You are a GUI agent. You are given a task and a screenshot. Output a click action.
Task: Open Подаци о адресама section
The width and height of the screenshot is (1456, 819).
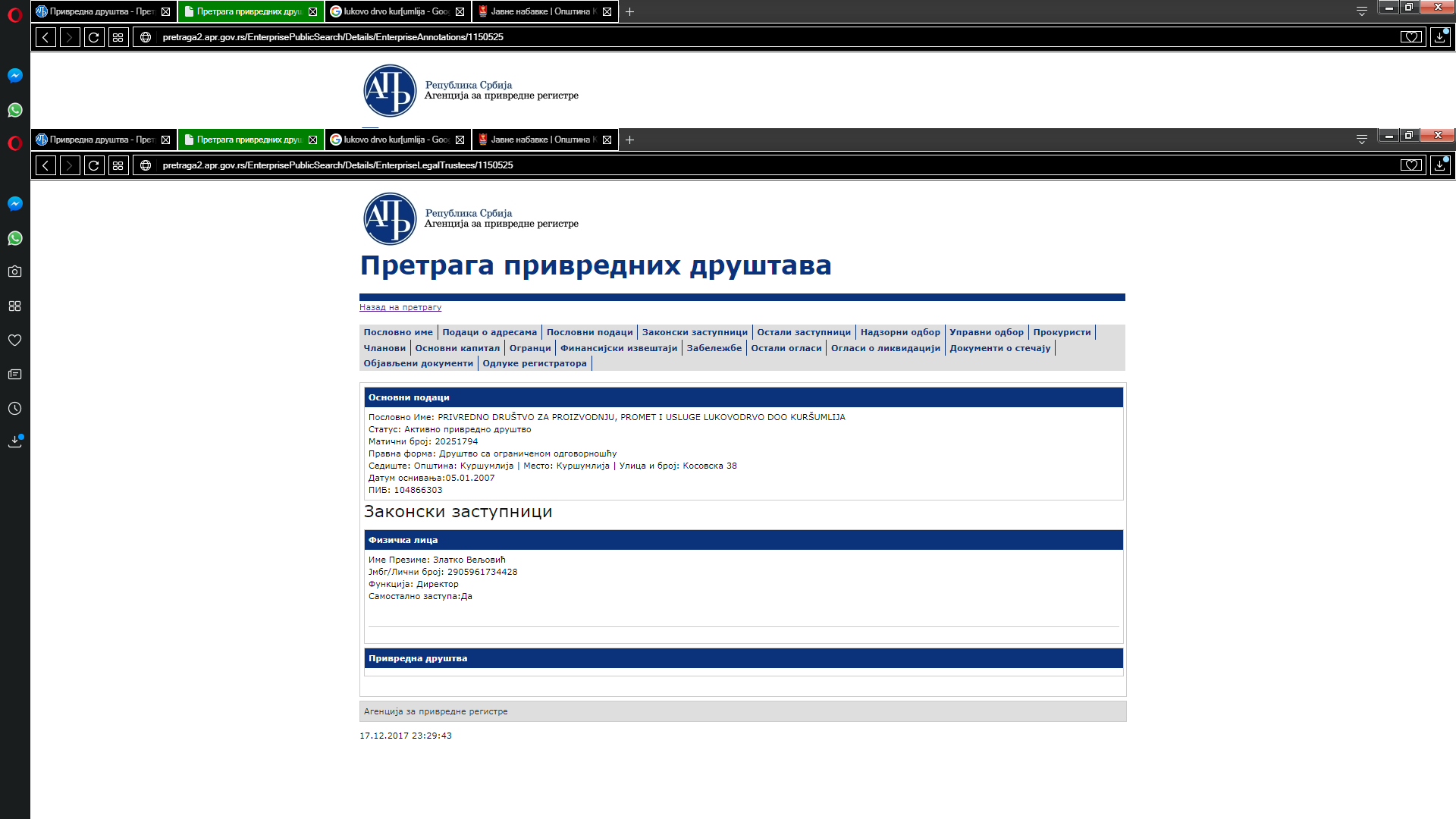[490, 332]
